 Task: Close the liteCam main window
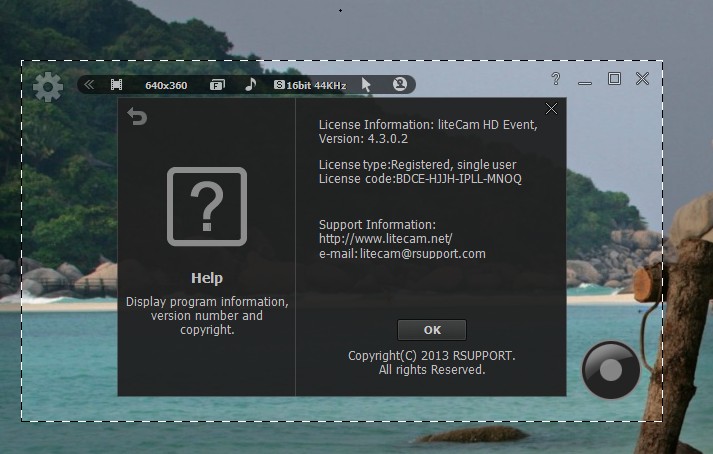click(643, 79)
